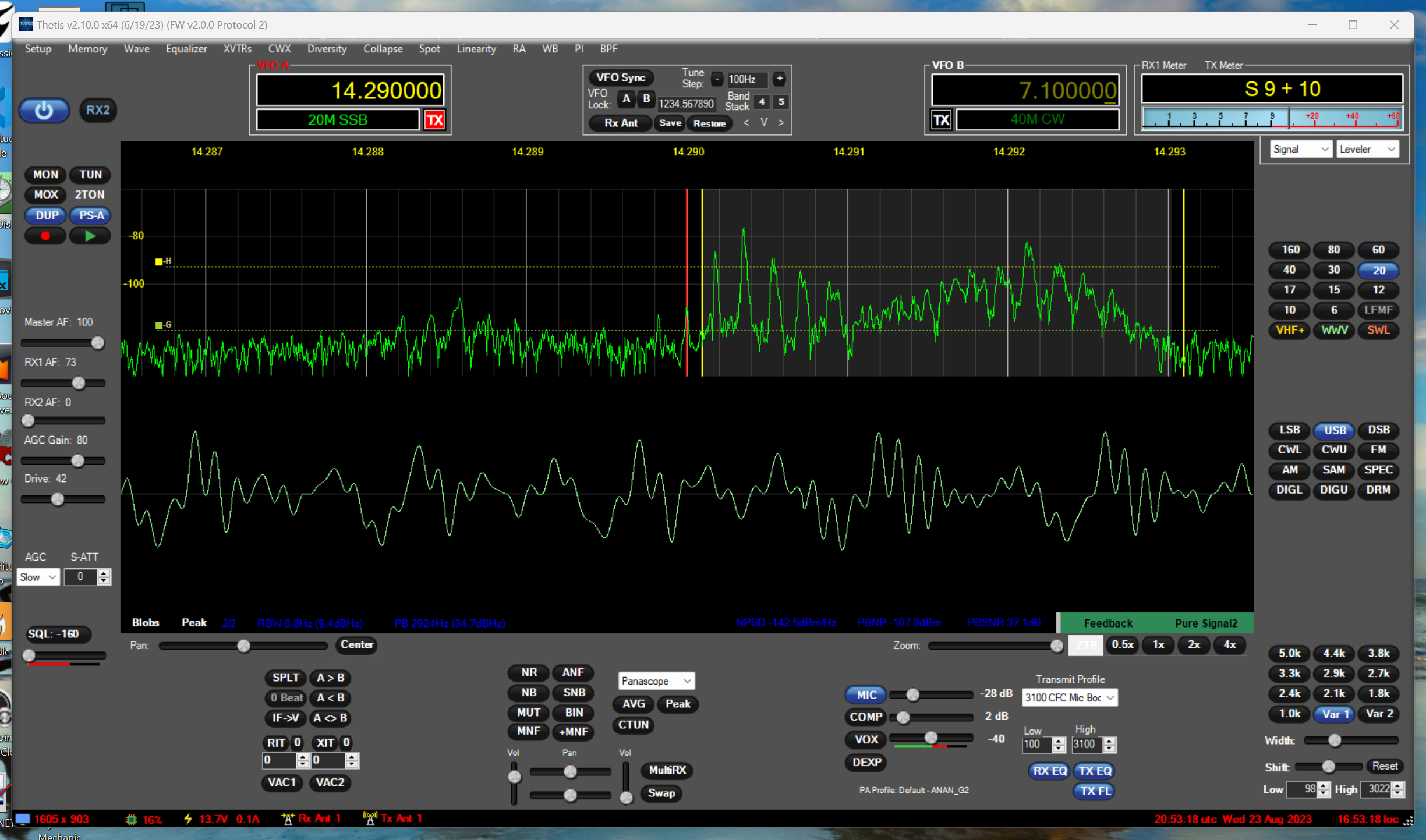Toggle PS-A PureSignal auto
This screenshot has height=840, width=1426.
click(91, 215)
